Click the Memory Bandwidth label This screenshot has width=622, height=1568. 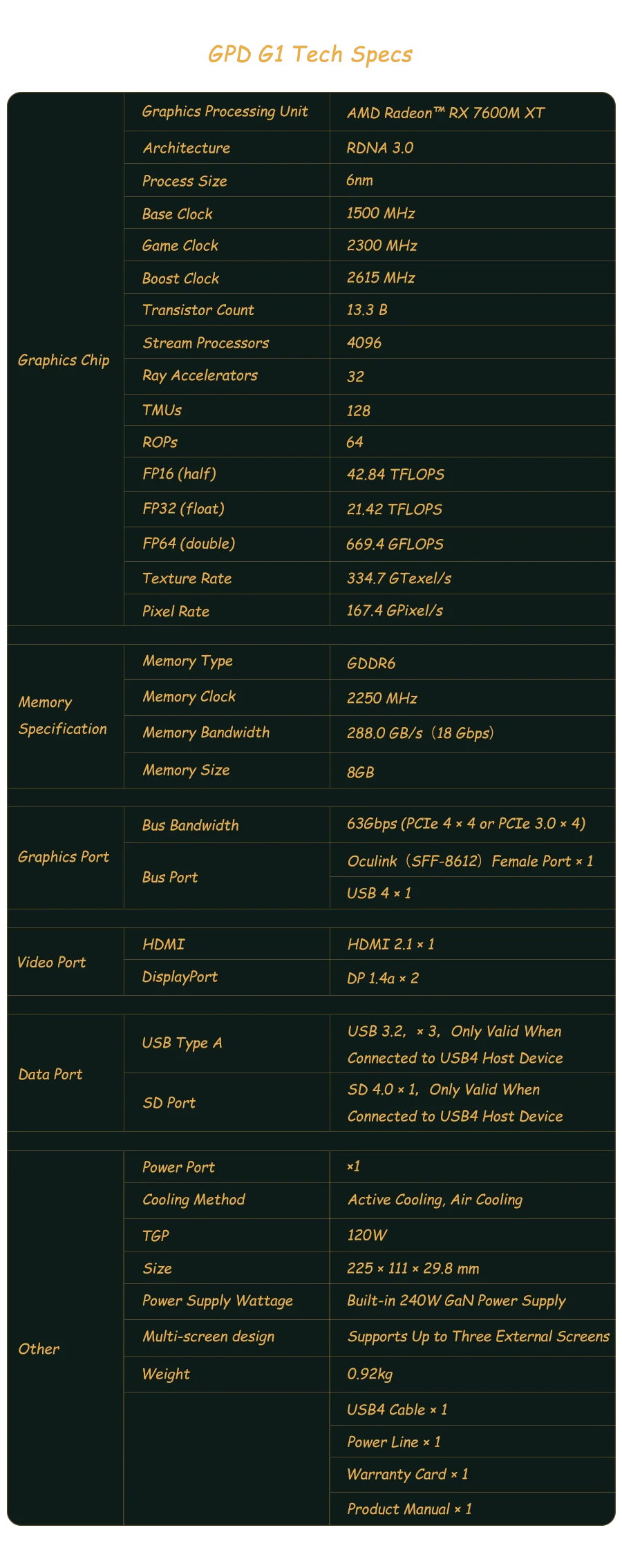click(x=206, y=733)
